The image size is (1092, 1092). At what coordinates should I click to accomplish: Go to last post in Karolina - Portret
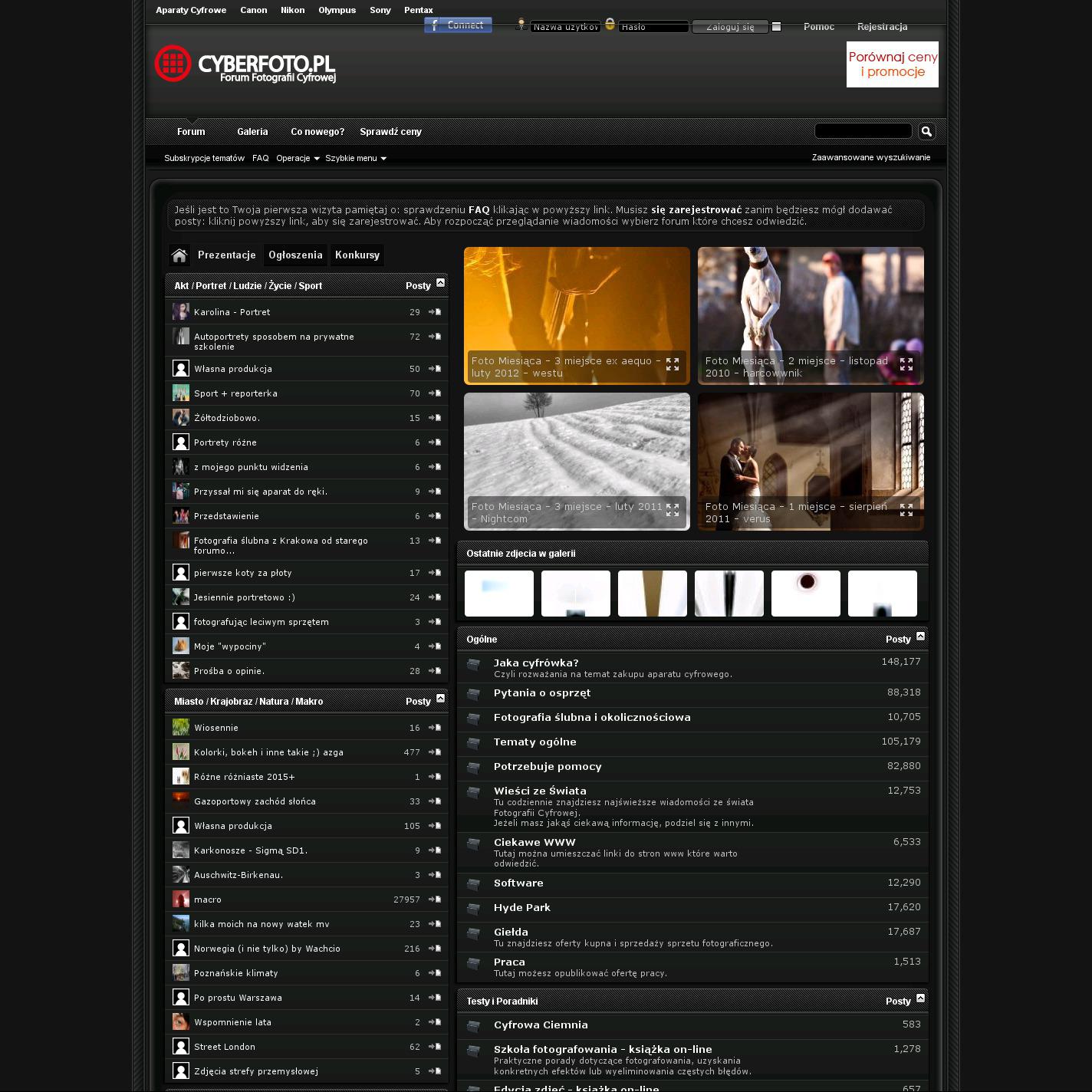tap(435, 312)
